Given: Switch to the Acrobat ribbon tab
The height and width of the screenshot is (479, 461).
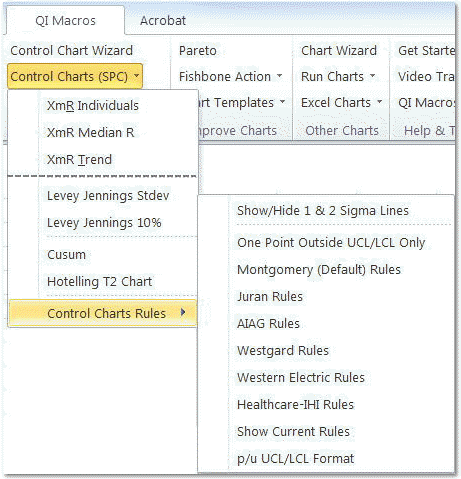Looking at the screenshot, I should pyautogui.click(x=163, y=21).
